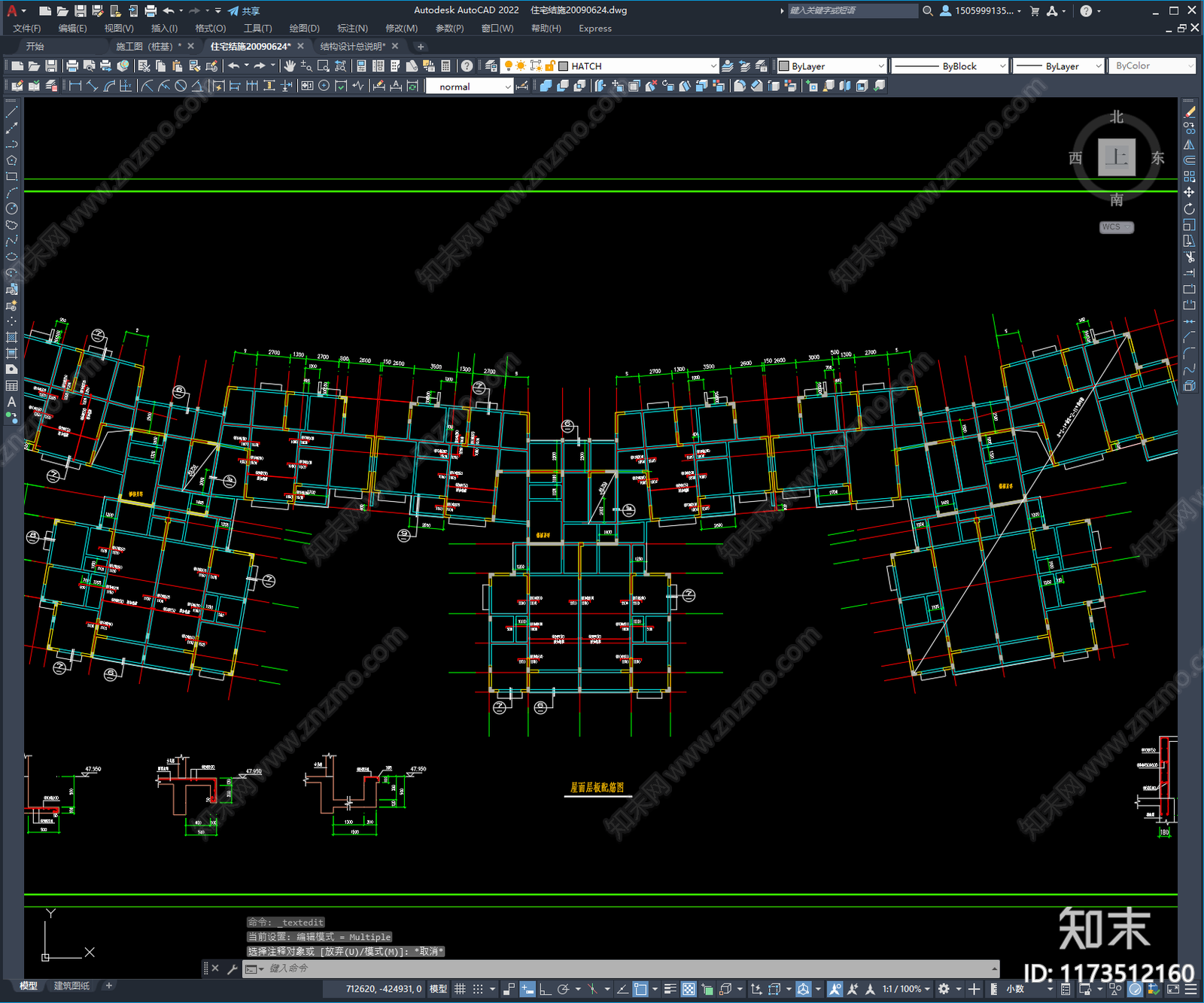Click the Plot (printer) icon in standard toolbar
The width and height of the screenshot is (1204, 1003).
click(72, 66)
